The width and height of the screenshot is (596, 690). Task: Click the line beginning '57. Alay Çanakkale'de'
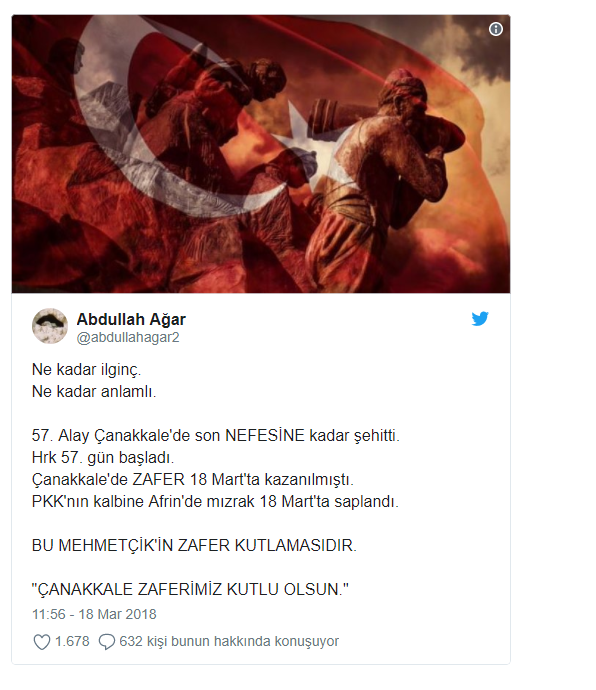click(216, 436)
